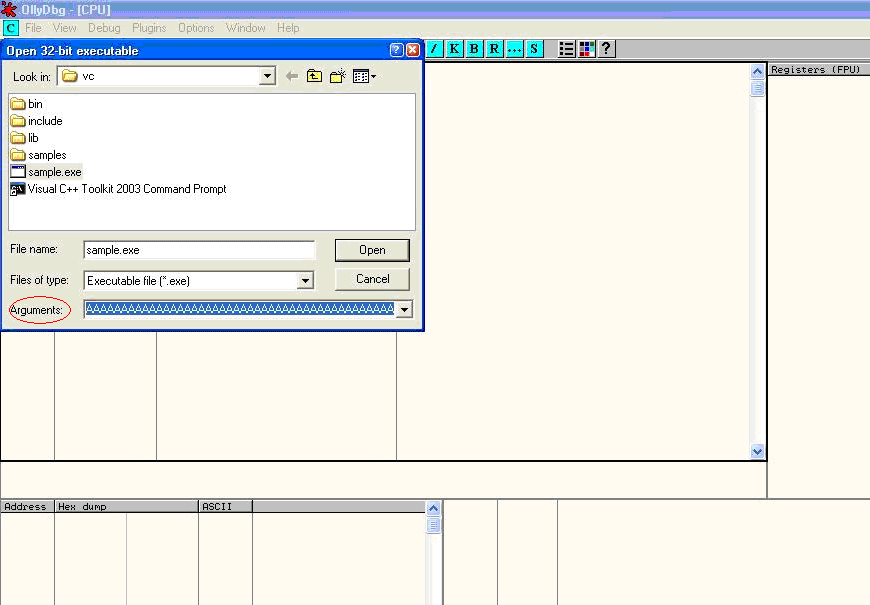Select the sample.exe file
The height and width of the screenshot is (605, 870).
(46, 172)
